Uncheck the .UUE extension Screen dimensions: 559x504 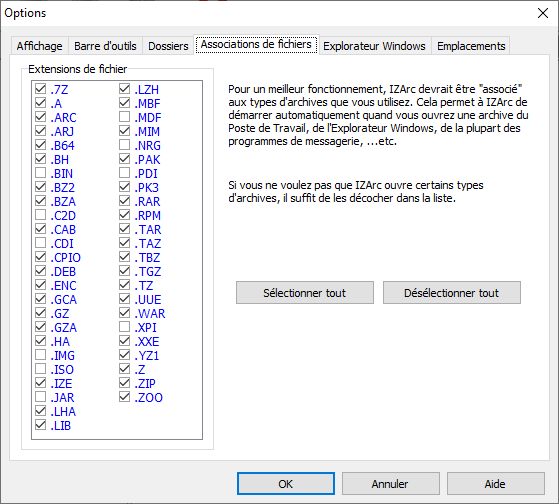click(124, 299)
